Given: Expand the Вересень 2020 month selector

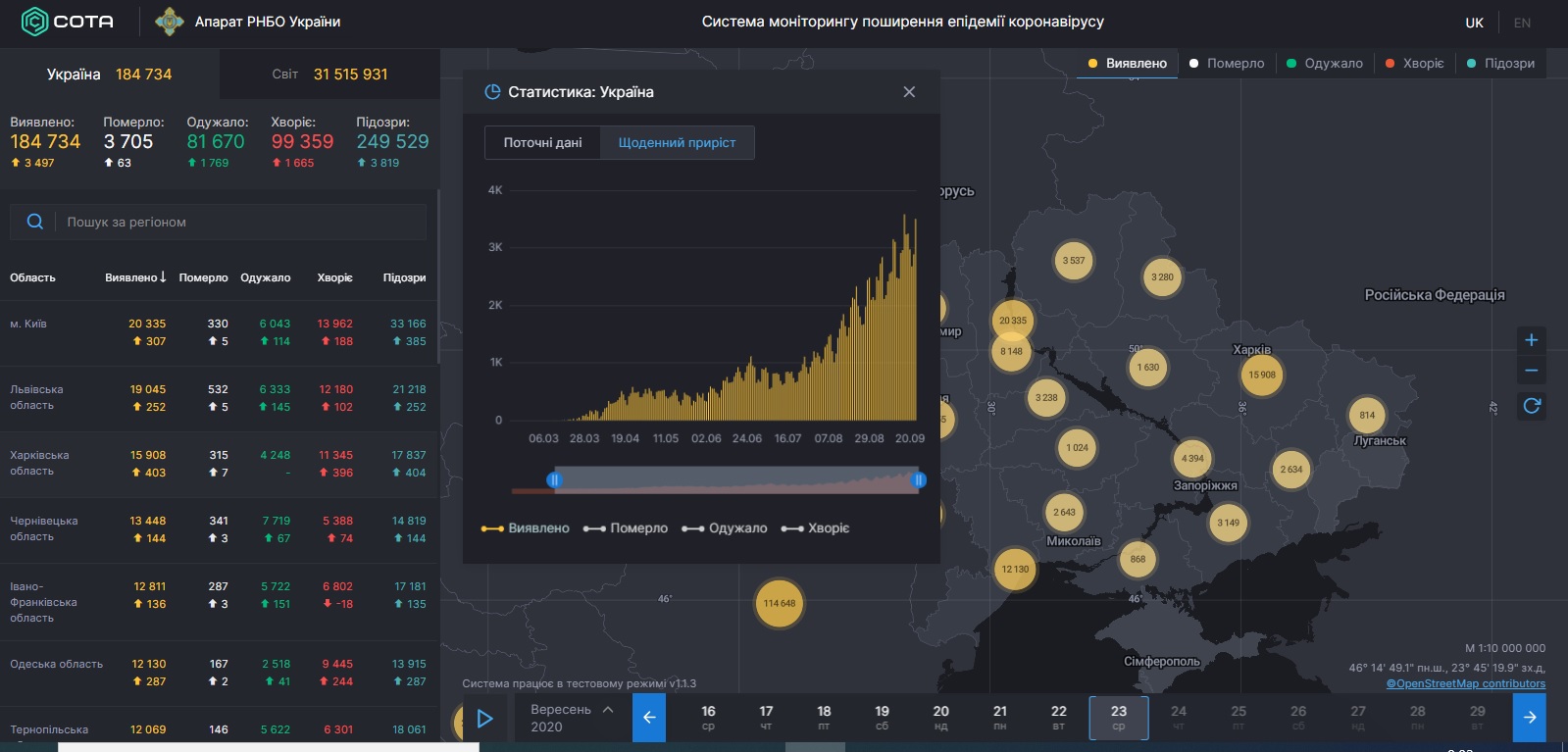Looking at the screenshot, I should 572,718.
